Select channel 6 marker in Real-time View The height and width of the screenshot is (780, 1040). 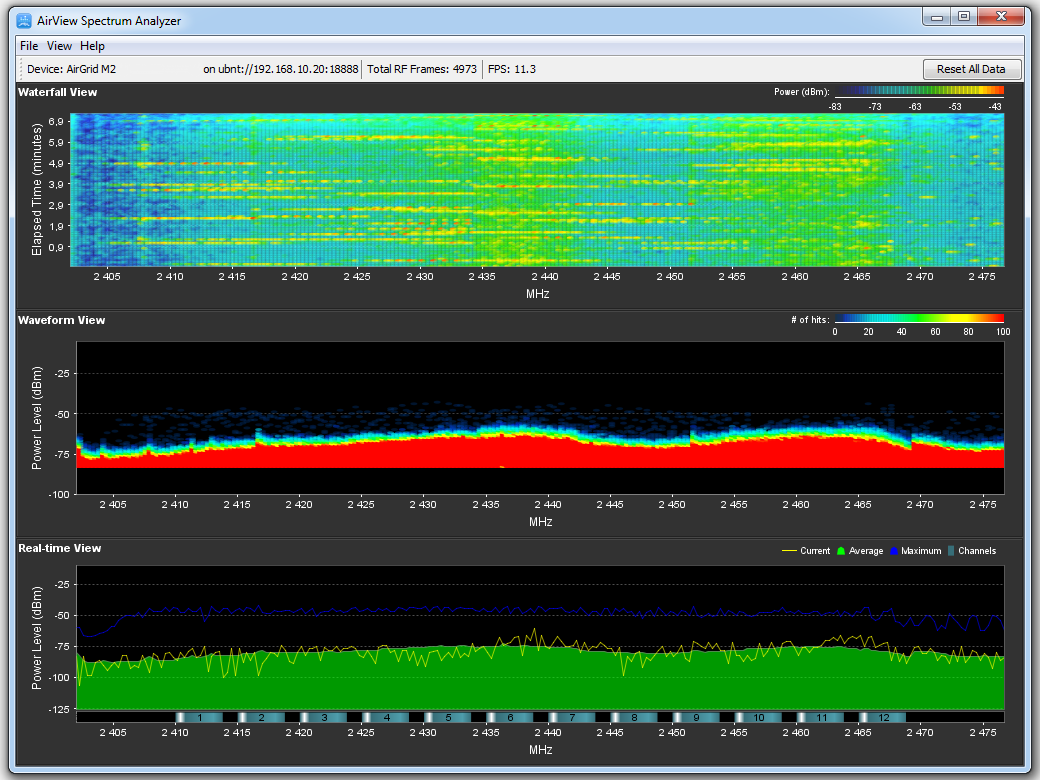(510, 718)
